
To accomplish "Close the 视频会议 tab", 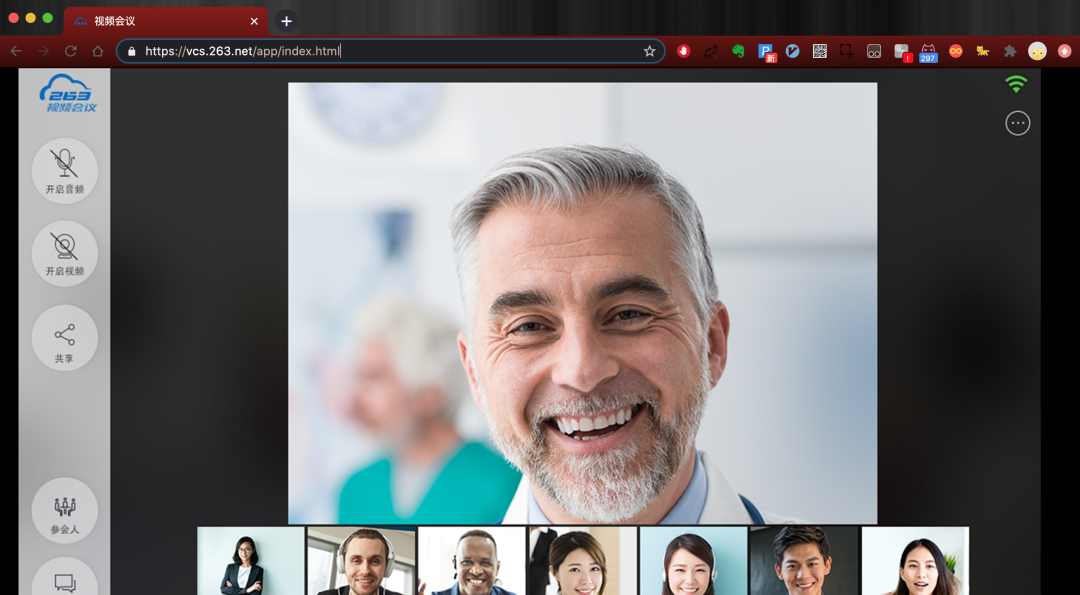I will pos(254,21).
